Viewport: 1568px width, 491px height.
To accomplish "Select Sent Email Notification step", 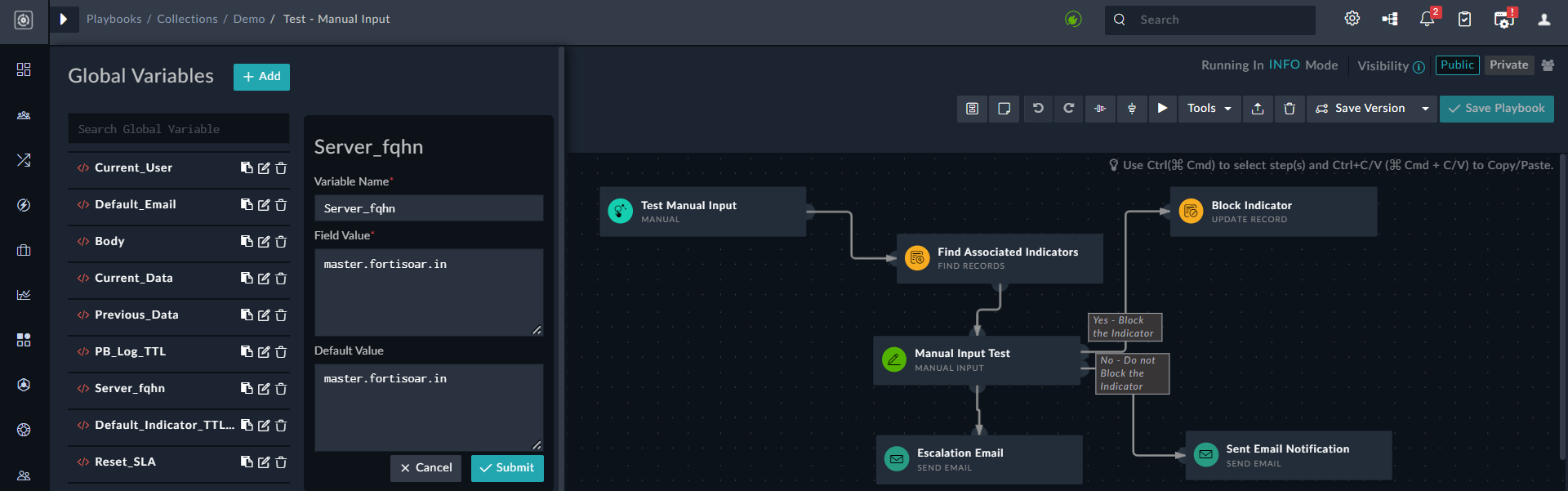I will 1289,456.
